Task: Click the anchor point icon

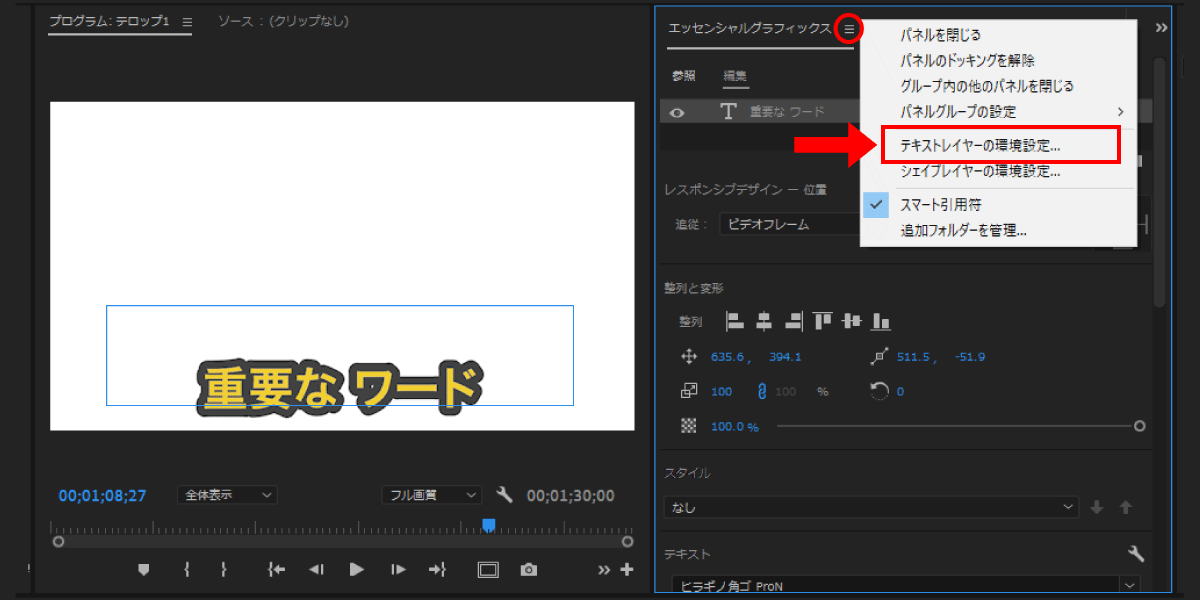Action: click(879, 357)
